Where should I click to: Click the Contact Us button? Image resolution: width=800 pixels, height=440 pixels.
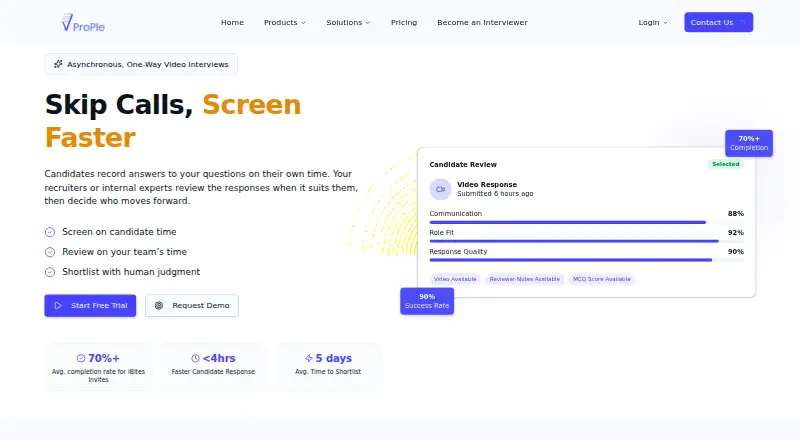[x=718, y=22]
